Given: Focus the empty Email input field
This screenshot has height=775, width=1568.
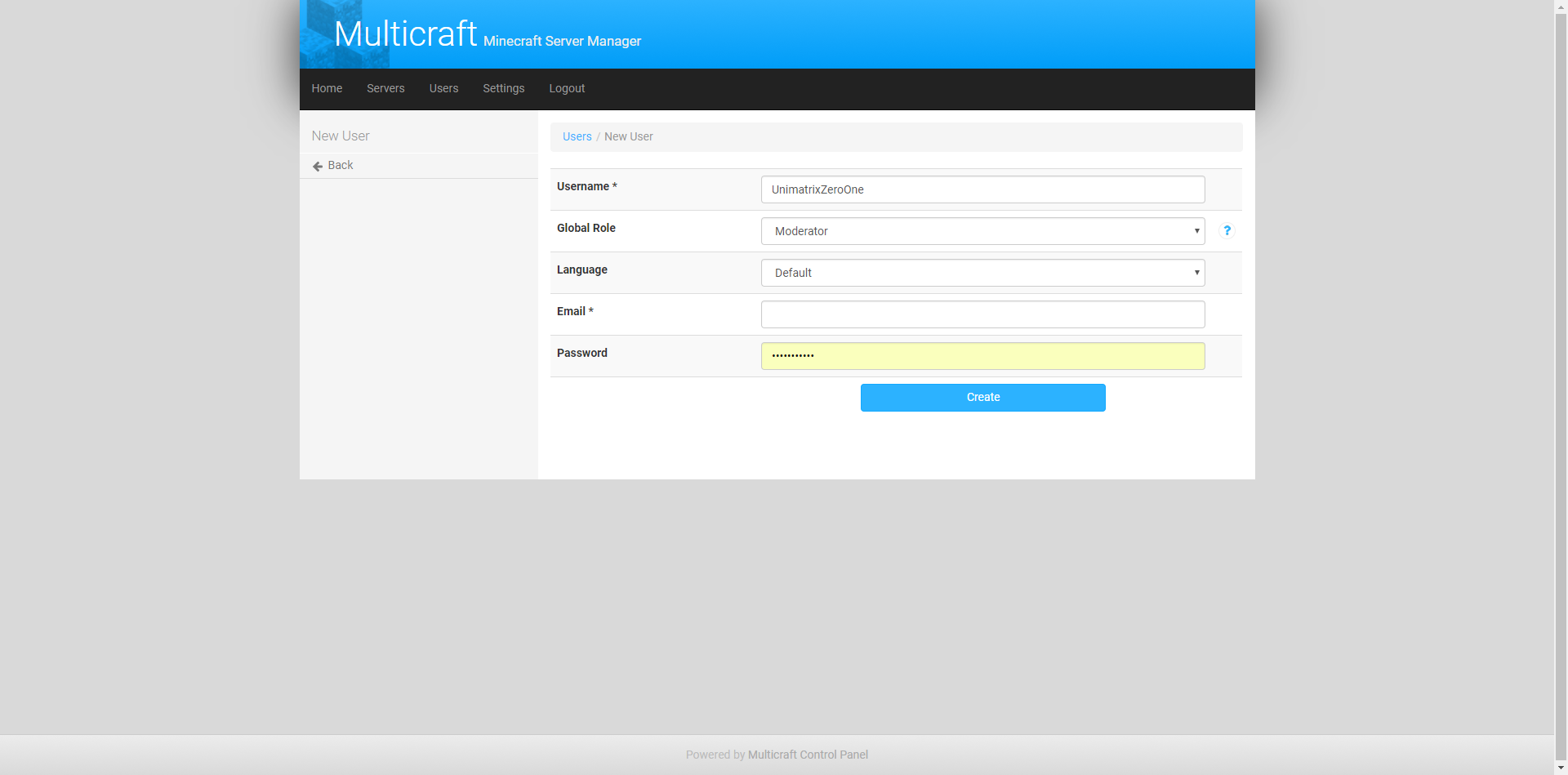Looking at the screenshot, I should (982, 314).
